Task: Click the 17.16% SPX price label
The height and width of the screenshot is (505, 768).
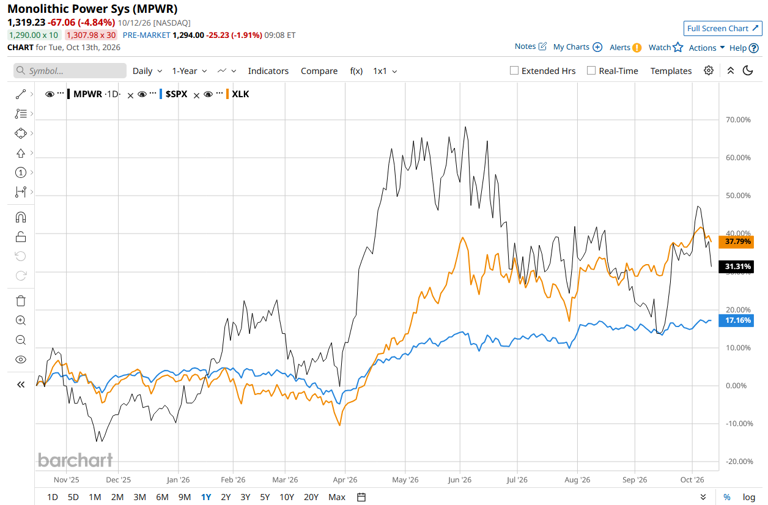Action: coord(736,320)
